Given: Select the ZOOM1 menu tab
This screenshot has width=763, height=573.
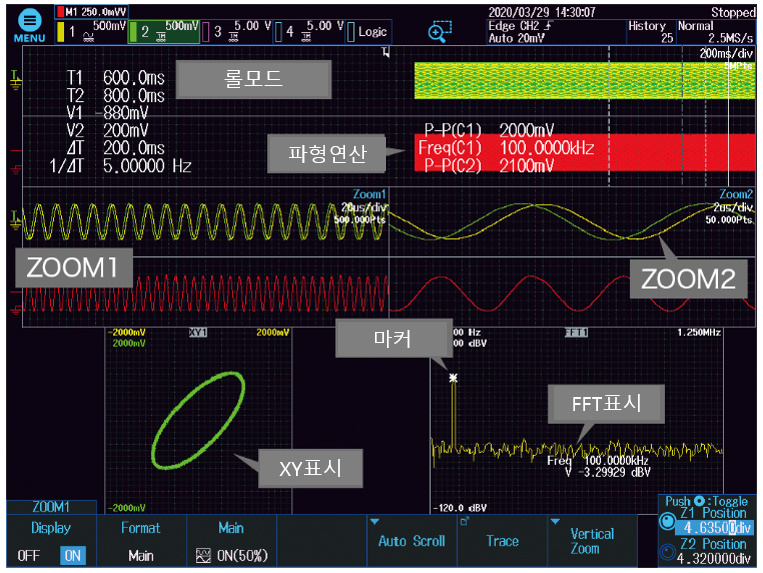Looking at the screenshot, I should [x=51, y=507].
